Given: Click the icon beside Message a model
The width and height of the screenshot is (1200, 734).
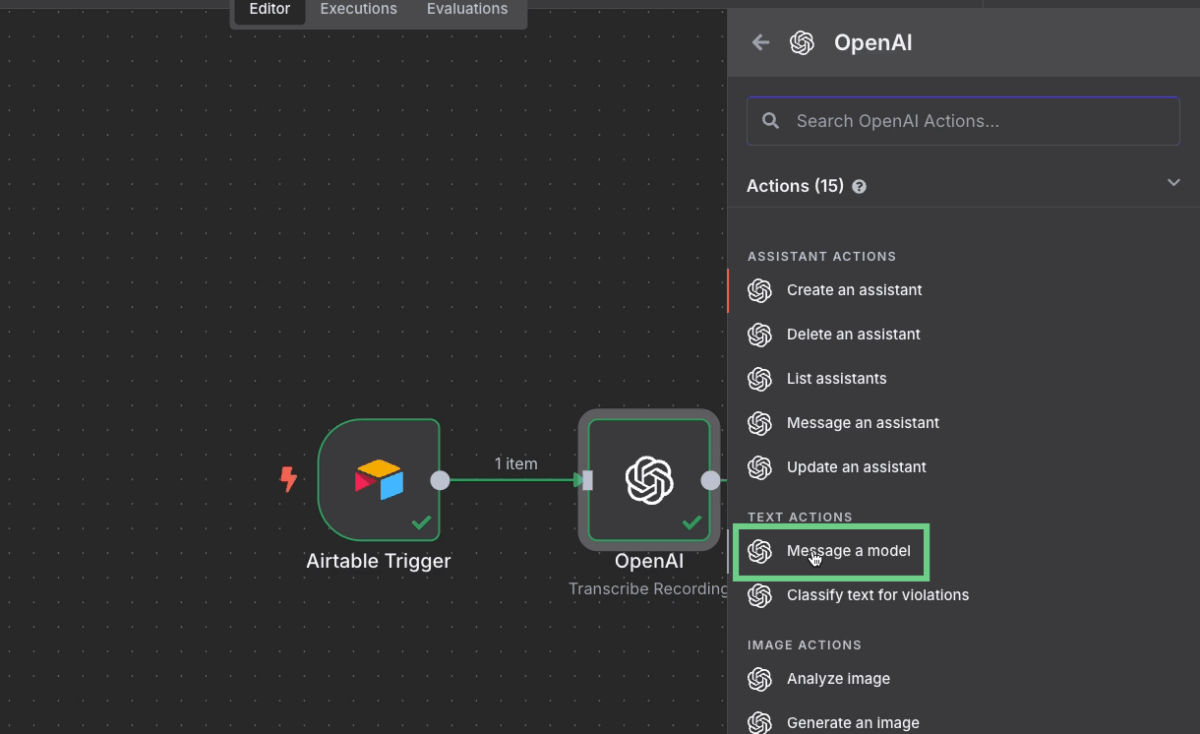Looking at the screenshot, I should (x=760, y=551).
